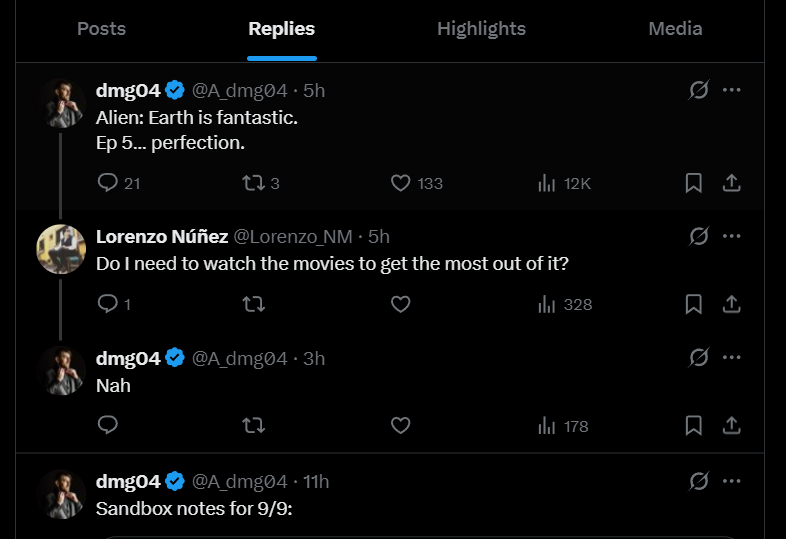
Task: Reply to the Alien: Earth post
Action: 109,183
